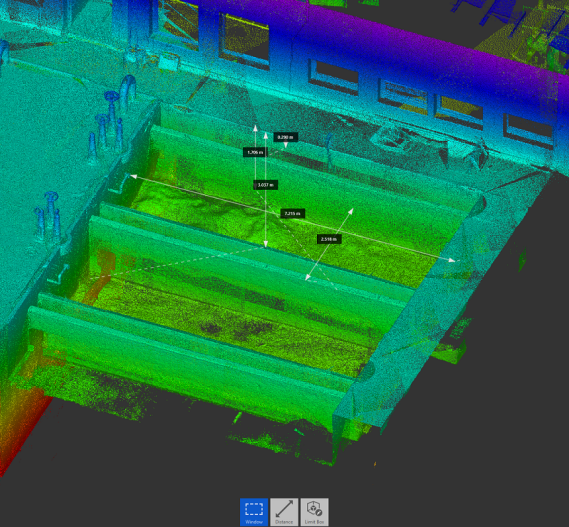Select the 1.706 m measurement label
The width and height of the screenshot is (569, 527).
click(x=255, y=152)
